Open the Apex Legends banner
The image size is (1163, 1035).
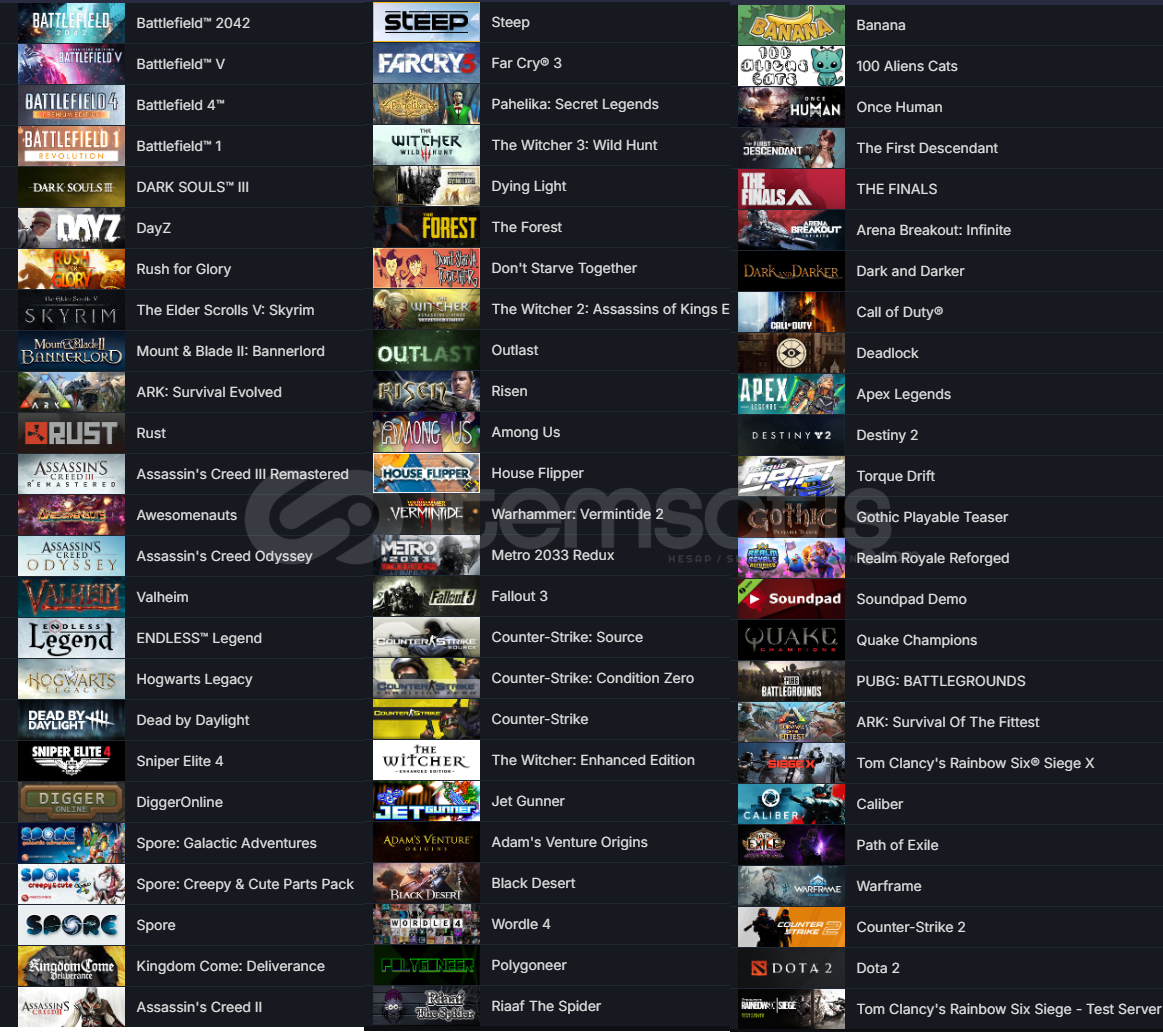791,394
